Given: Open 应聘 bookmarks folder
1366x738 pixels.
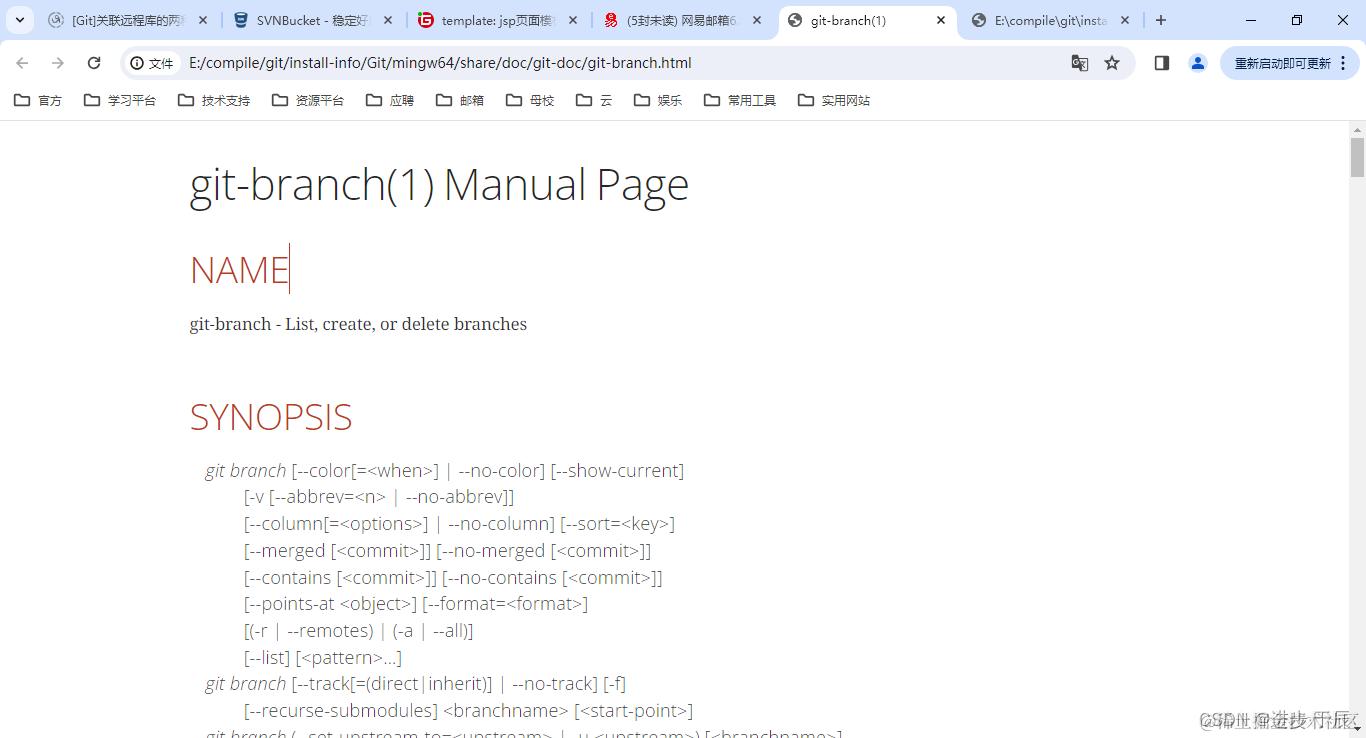Looking at the screenshot, I should 390,100.
